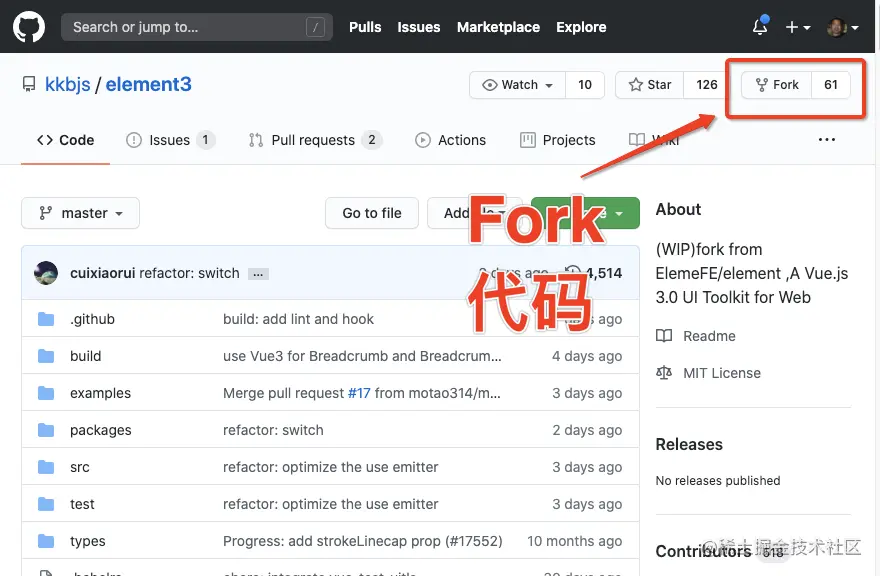880x576 pixels.
Task: Open the user avatar menu
Action: 842,27
